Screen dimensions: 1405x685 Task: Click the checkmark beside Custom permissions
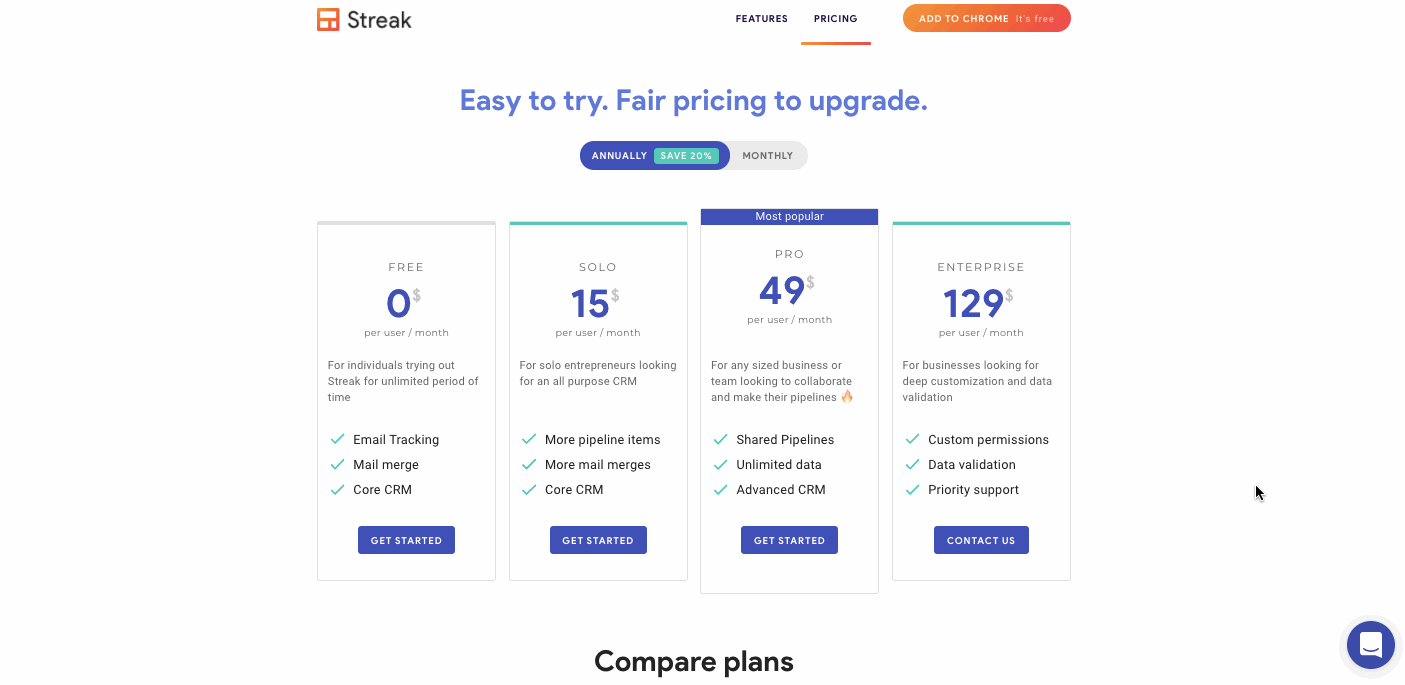tap(912, 439)
